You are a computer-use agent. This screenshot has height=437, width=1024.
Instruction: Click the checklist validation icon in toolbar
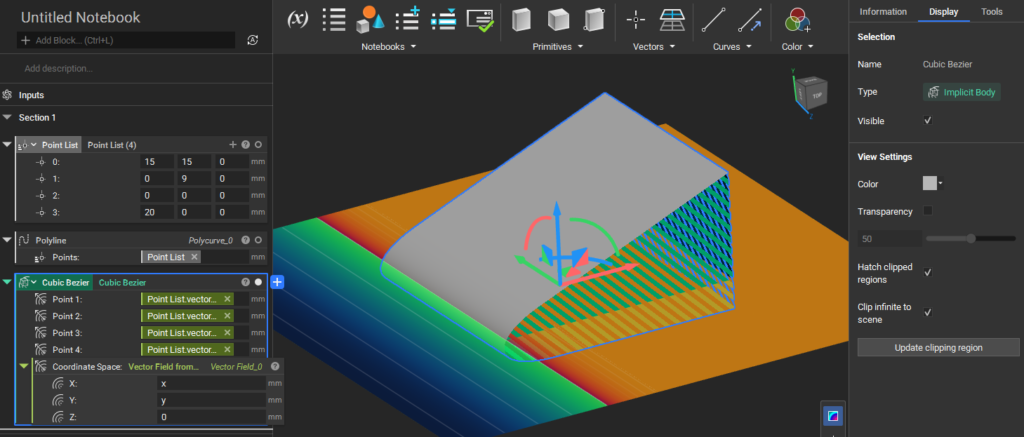click(479, 19)
